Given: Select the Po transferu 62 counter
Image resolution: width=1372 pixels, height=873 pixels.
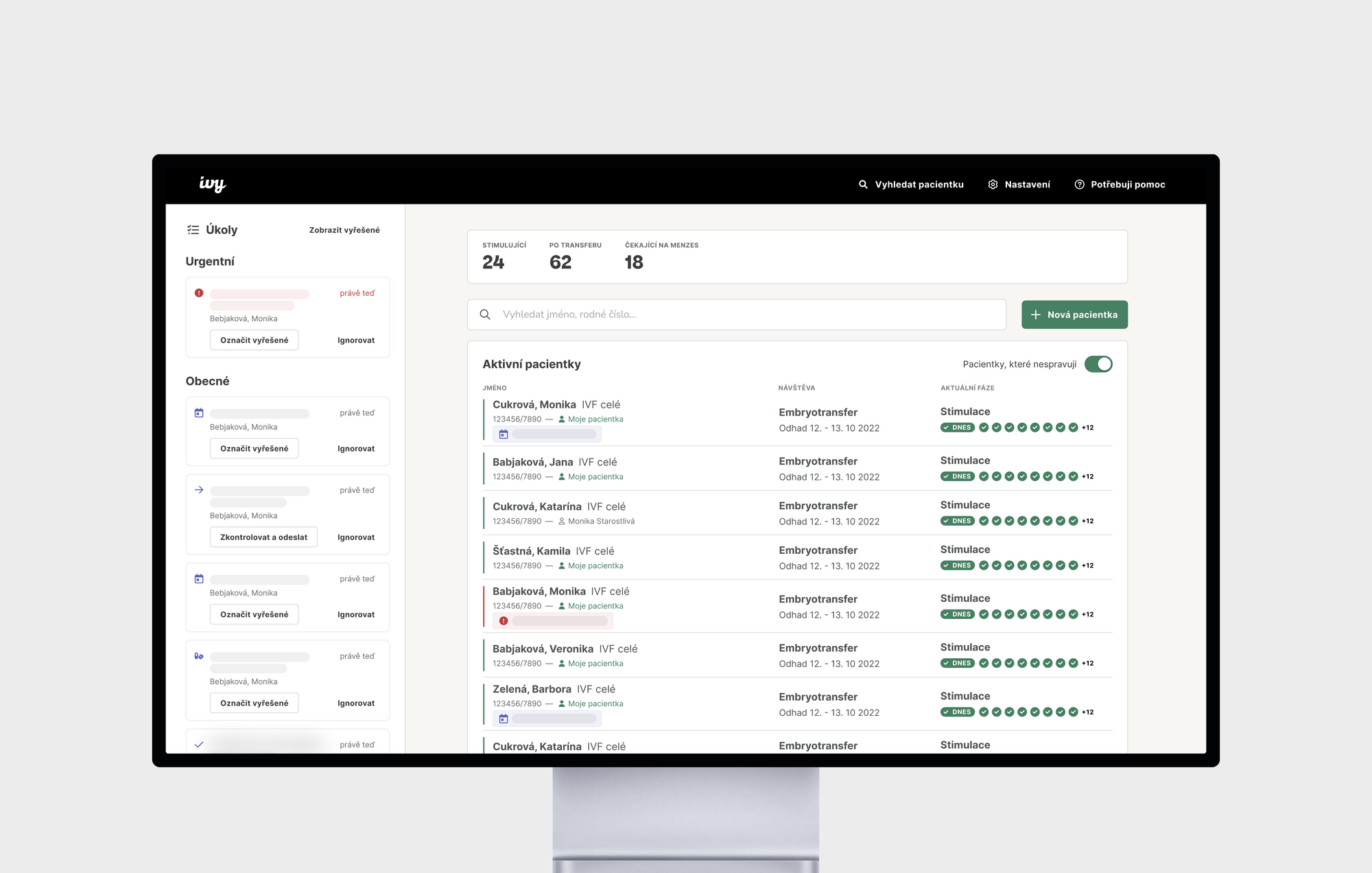Looking at the screenshot, I should (x=575, y=256).
